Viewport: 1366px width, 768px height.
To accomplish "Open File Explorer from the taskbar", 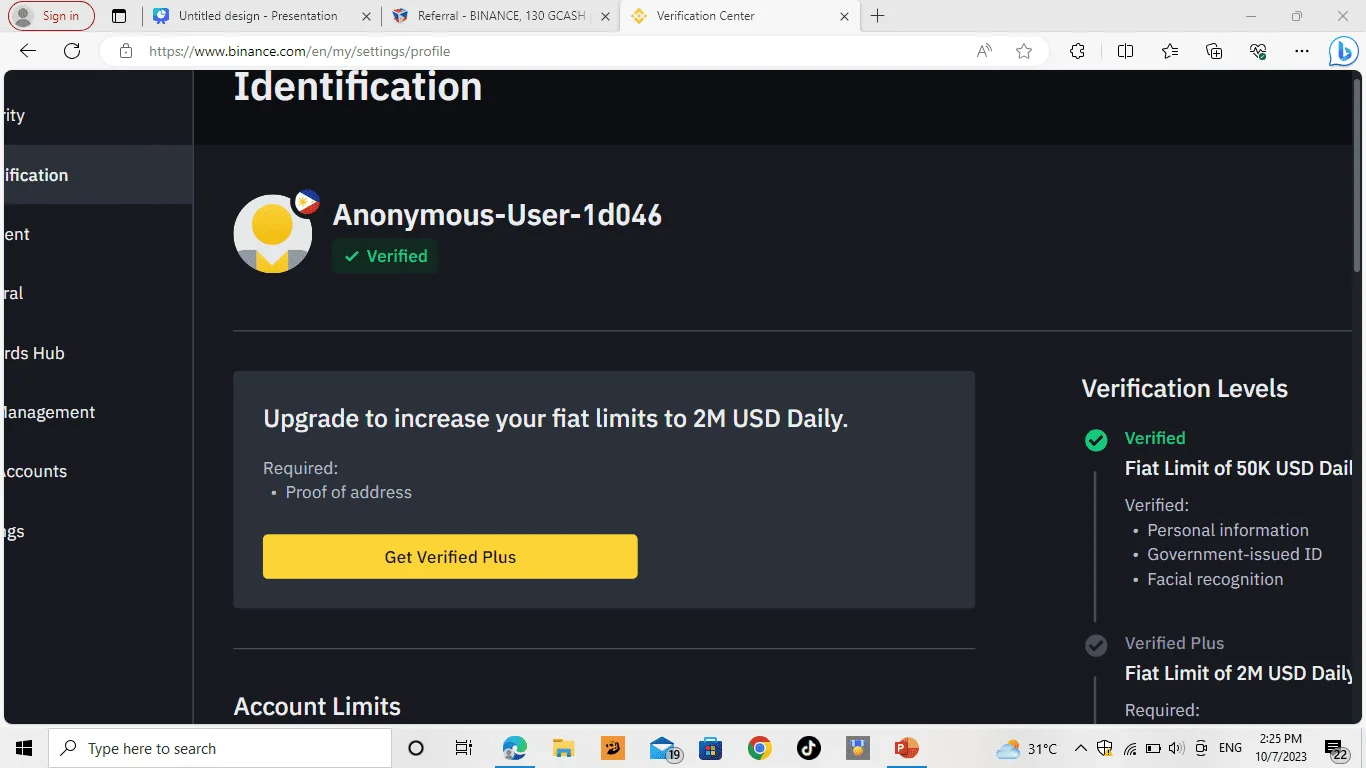I will 563,748.
